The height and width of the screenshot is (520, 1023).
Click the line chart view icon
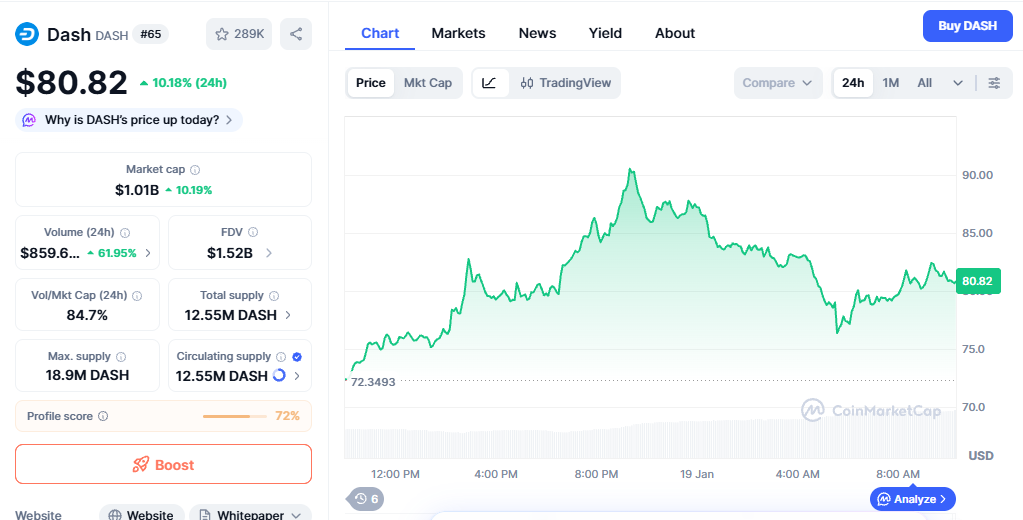tap(490, 83)
